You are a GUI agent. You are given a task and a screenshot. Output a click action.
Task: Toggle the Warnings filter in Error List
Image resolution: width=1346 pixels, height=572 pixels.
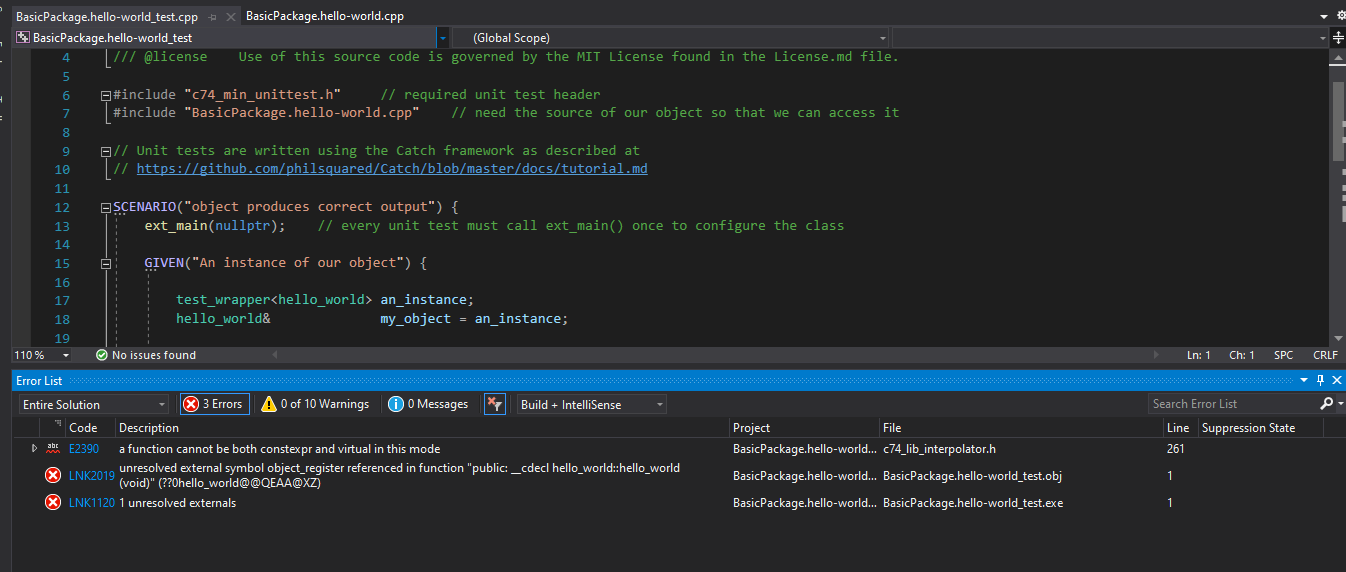pyautogui.click(x=314, y=404)
